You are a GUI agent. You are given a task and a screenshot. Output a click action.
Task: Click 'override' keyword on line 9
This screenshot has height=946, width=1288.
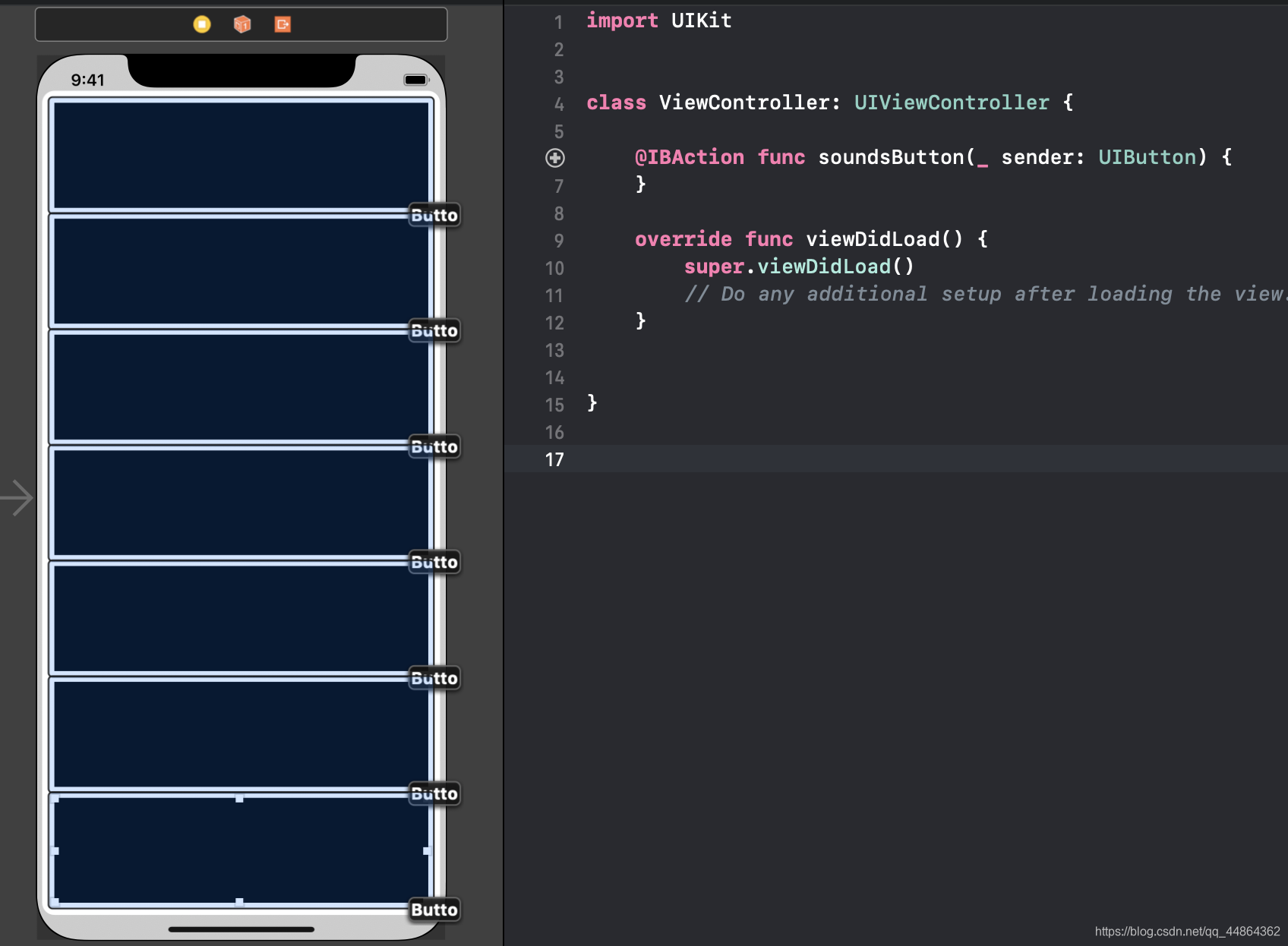(x=683, y=239)
